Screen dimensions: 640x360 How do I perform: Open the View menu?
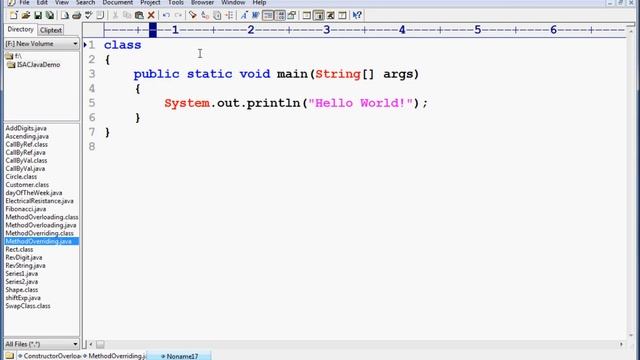coord(62,2)
